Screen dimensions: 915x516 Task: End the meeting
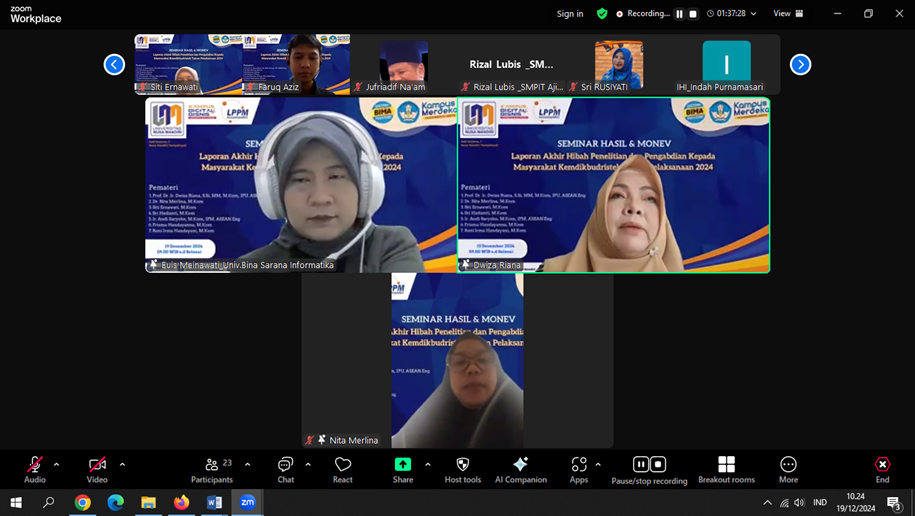[x=882, y=468]
